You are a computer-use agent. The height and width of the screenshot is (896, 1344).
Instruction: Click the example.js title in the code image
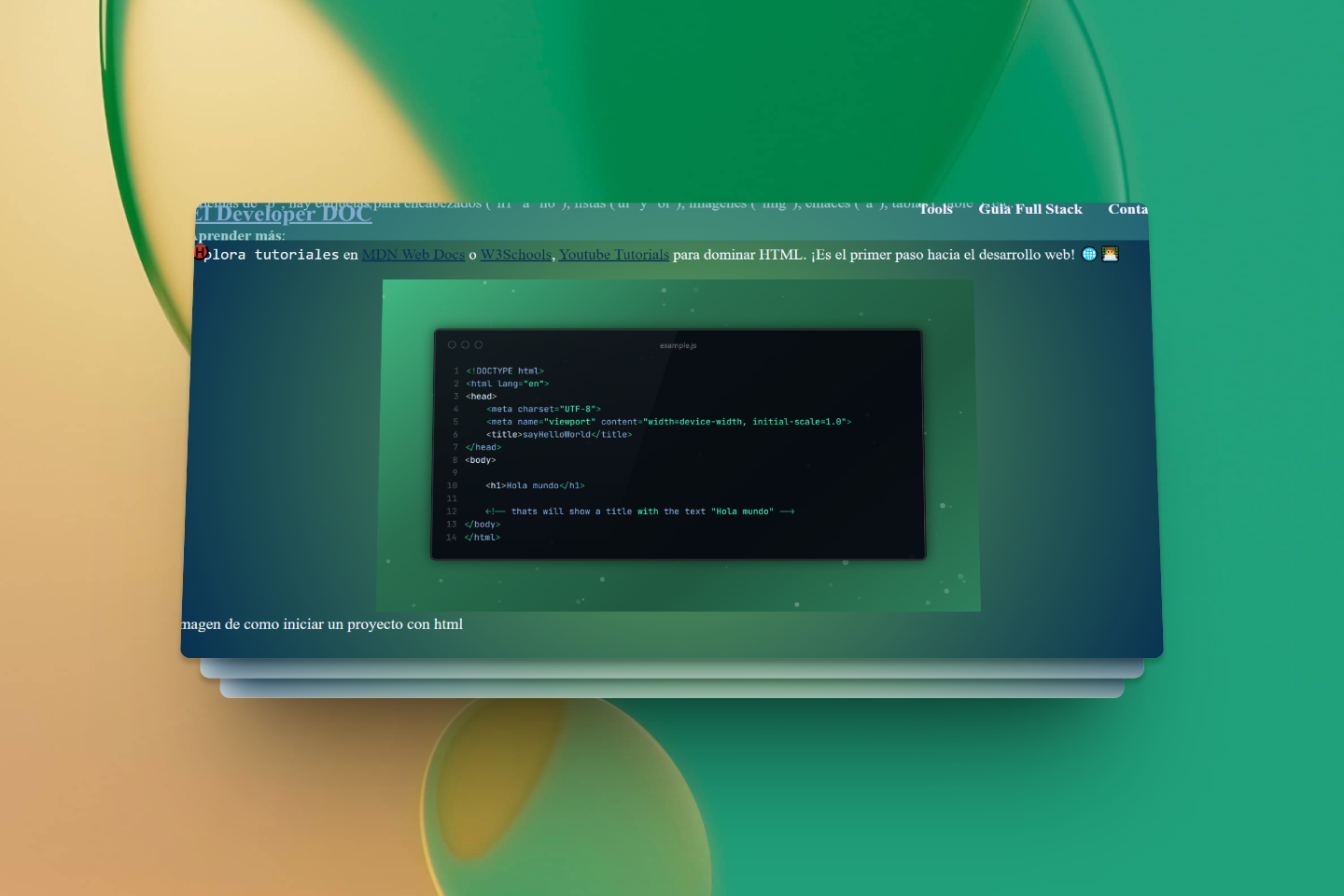click(678, 346)
